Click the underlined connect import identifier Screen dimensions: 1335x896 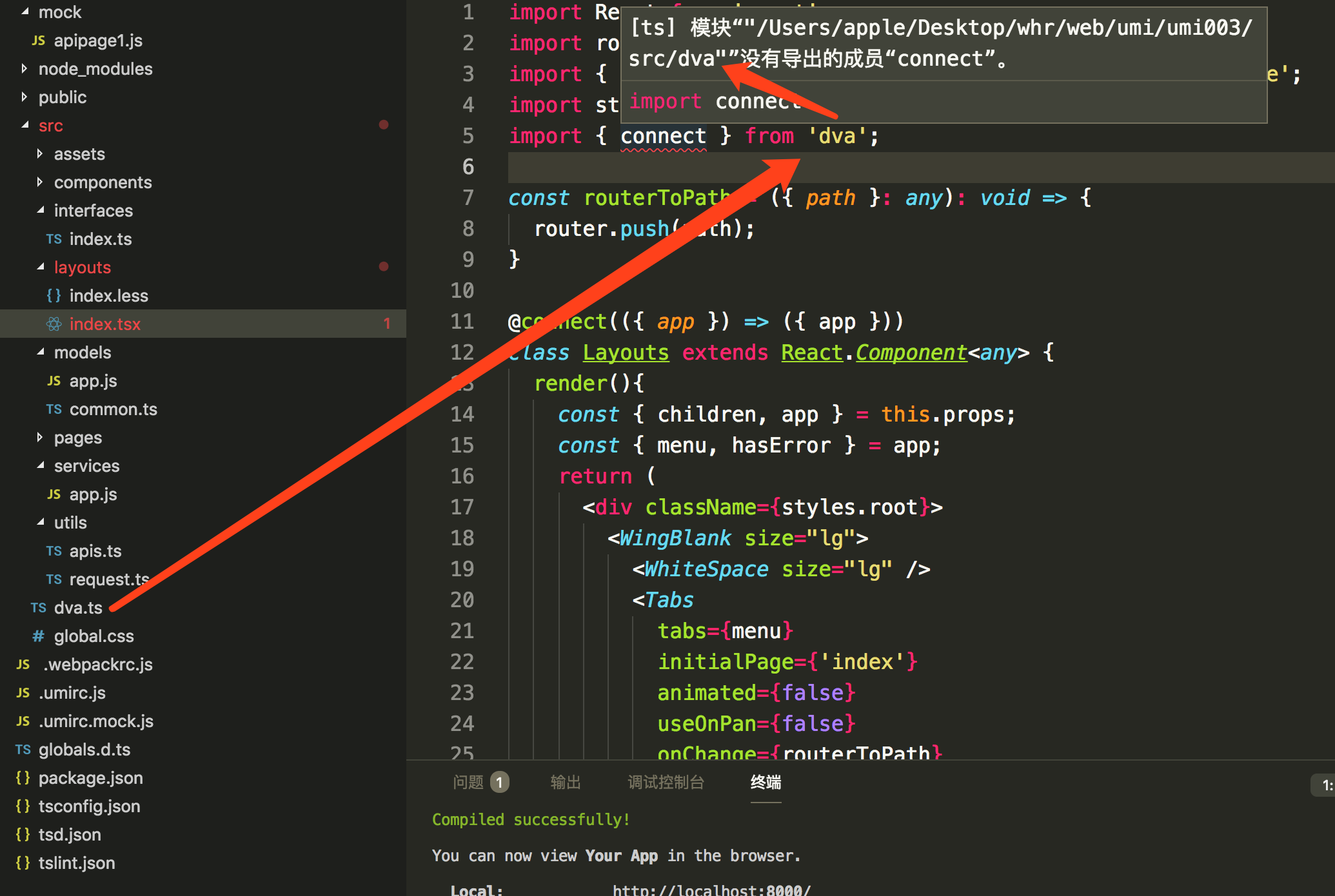(663, 136)
